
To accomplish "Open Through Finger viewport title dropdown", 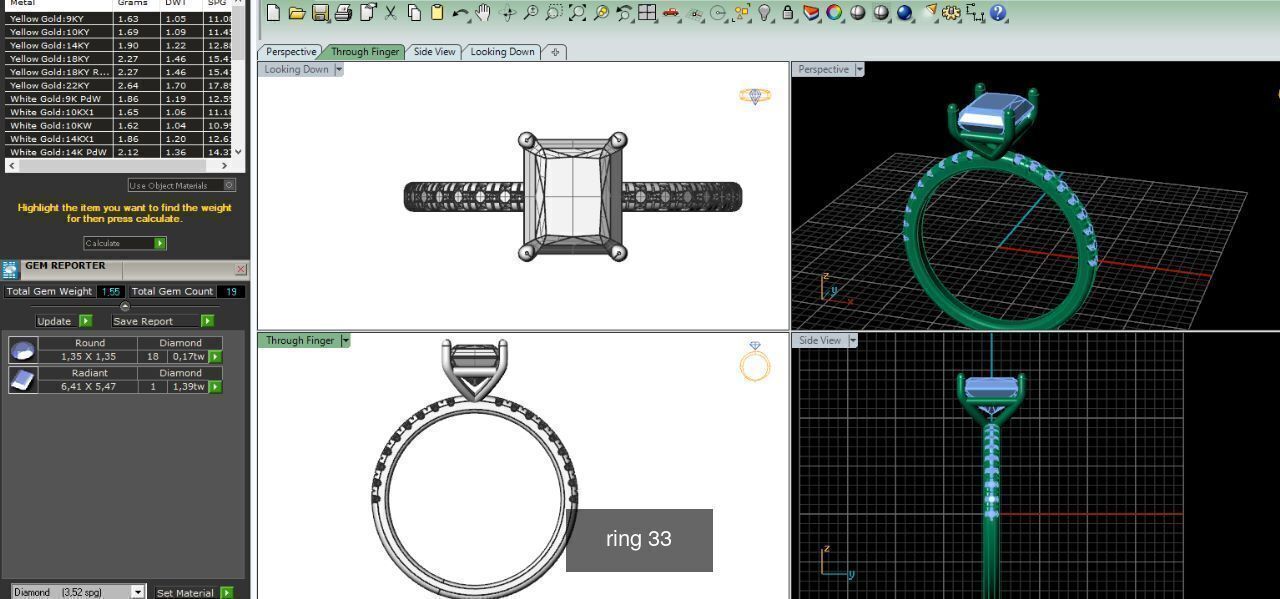I will click(x=346, y=340).
